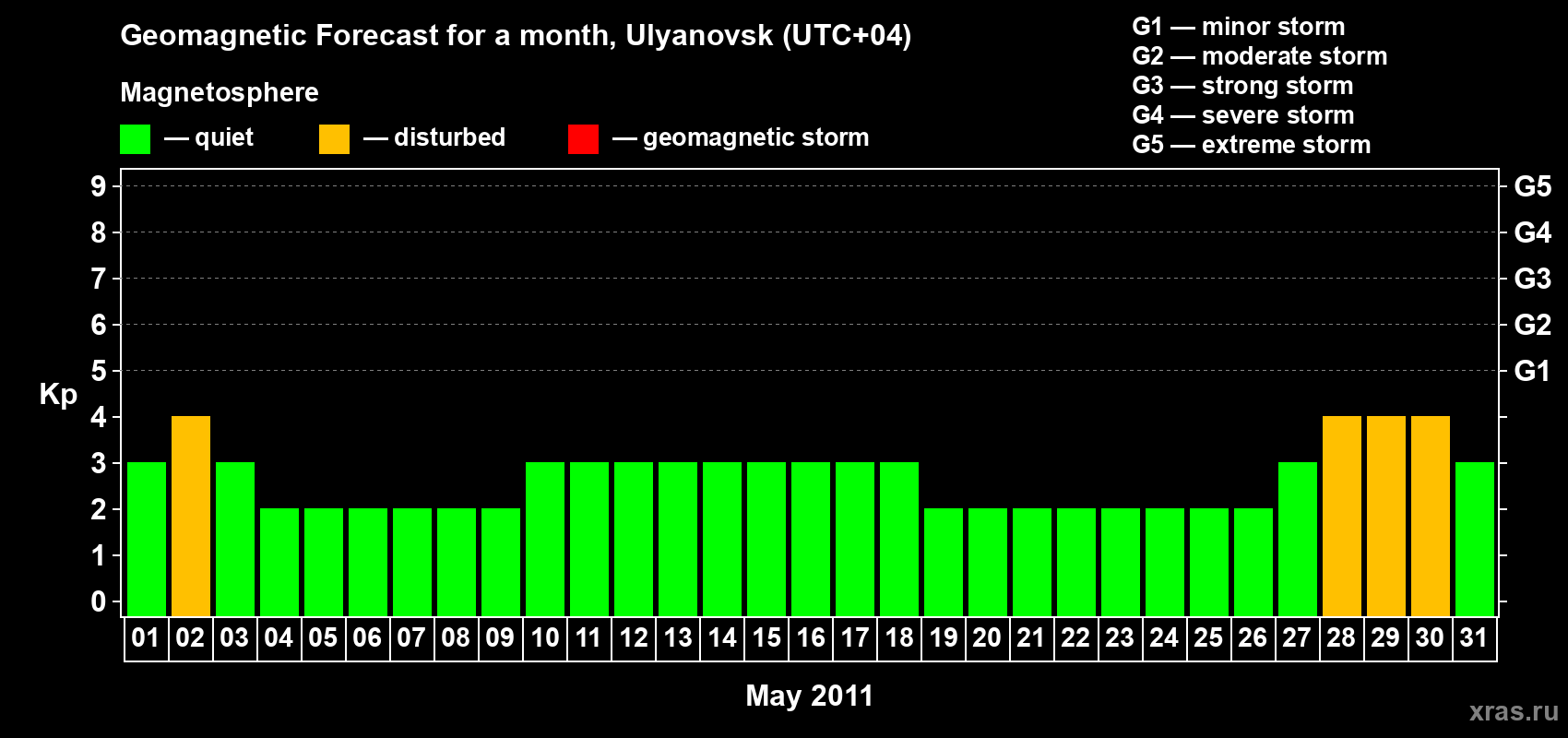Click date label 13 on the axis
Viewport: 1568px width, 738px height.
(x=678, y=637)
